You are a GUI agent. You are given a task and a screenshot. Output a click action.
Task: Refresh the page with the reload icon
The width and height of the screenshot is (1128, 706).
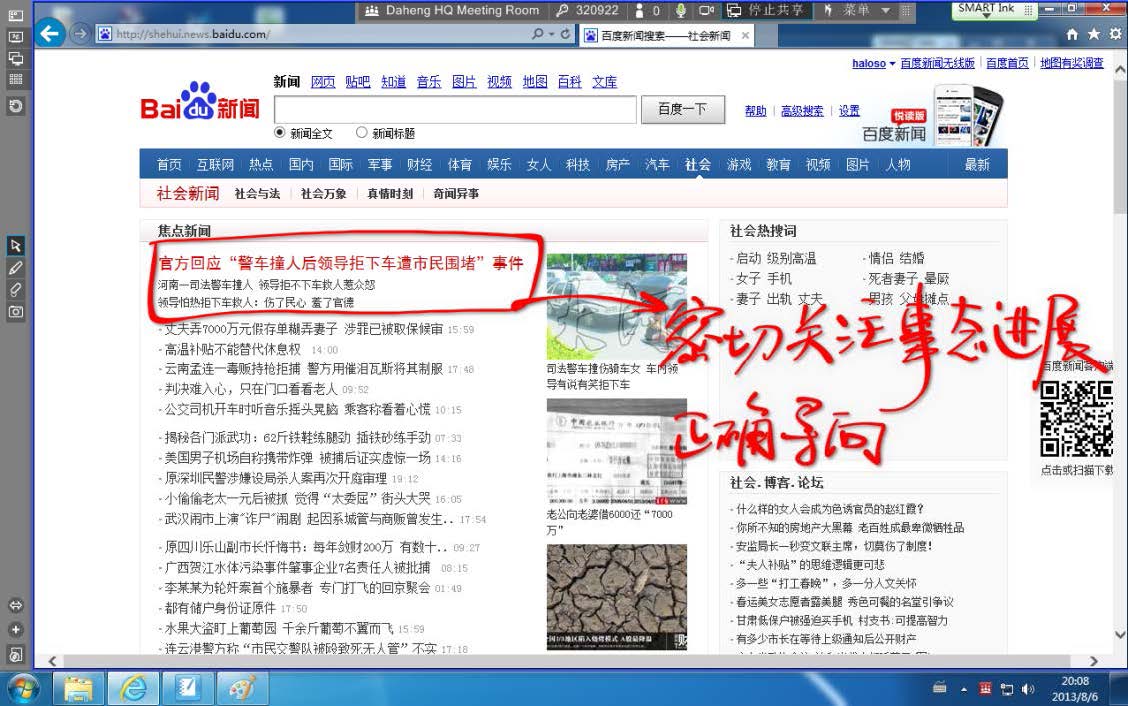(x=565, y=34)
